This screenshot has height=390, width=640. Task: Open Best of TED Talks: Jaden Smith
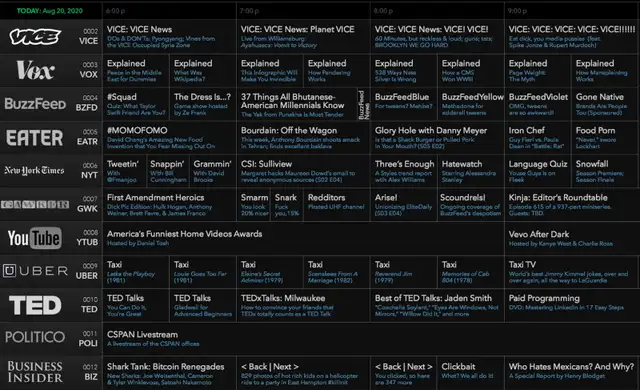[437, 305]
